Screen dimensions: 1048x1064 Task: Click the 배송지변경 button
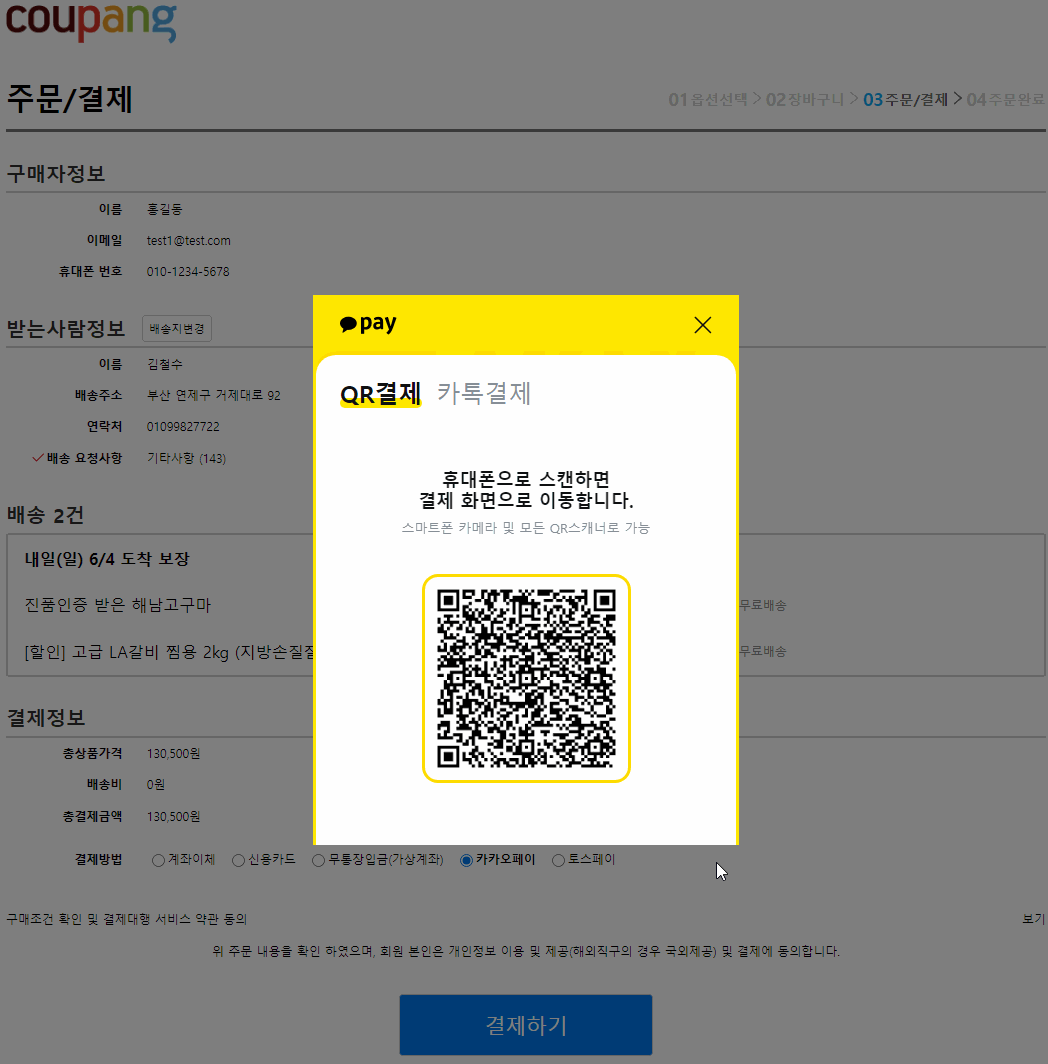[176, 328]
